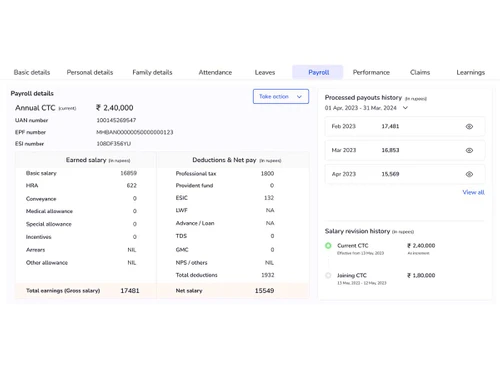
Task: Click the ESIC value 132
Action: point(269,198)
